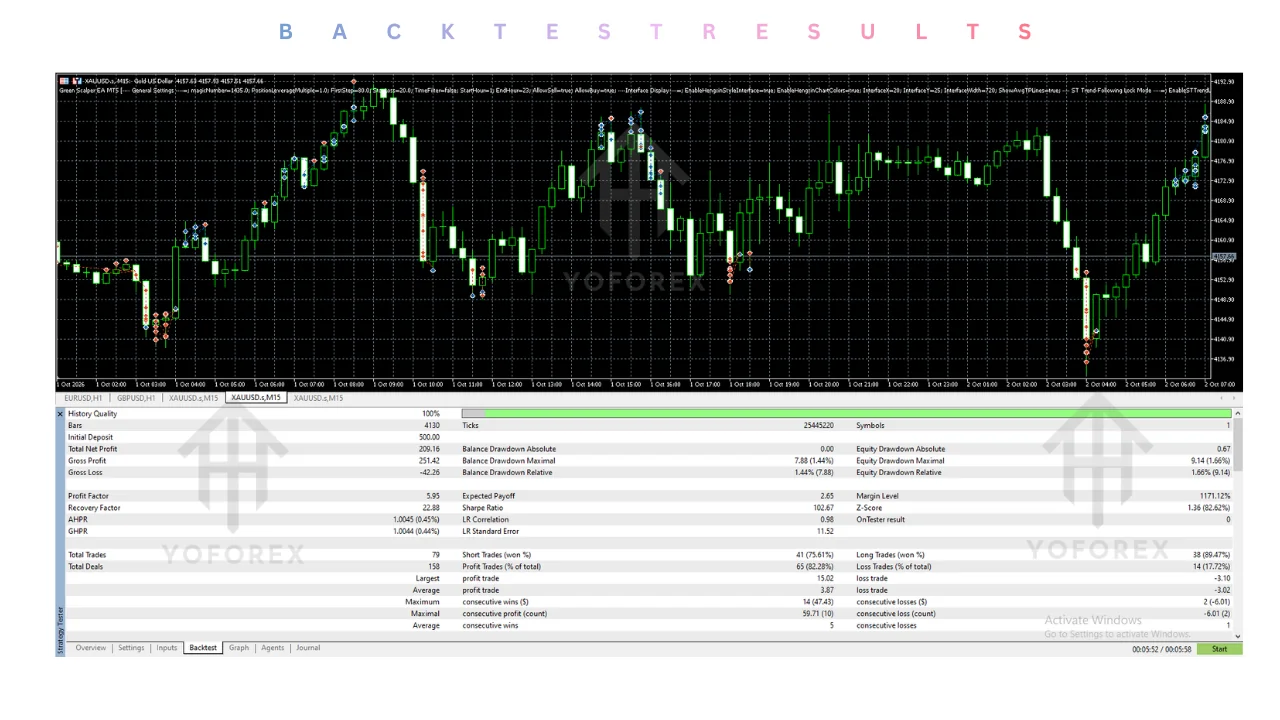Click the down arrow of the results scrollbar
The image size is (1280, 720).
[x=1238, y=636]
